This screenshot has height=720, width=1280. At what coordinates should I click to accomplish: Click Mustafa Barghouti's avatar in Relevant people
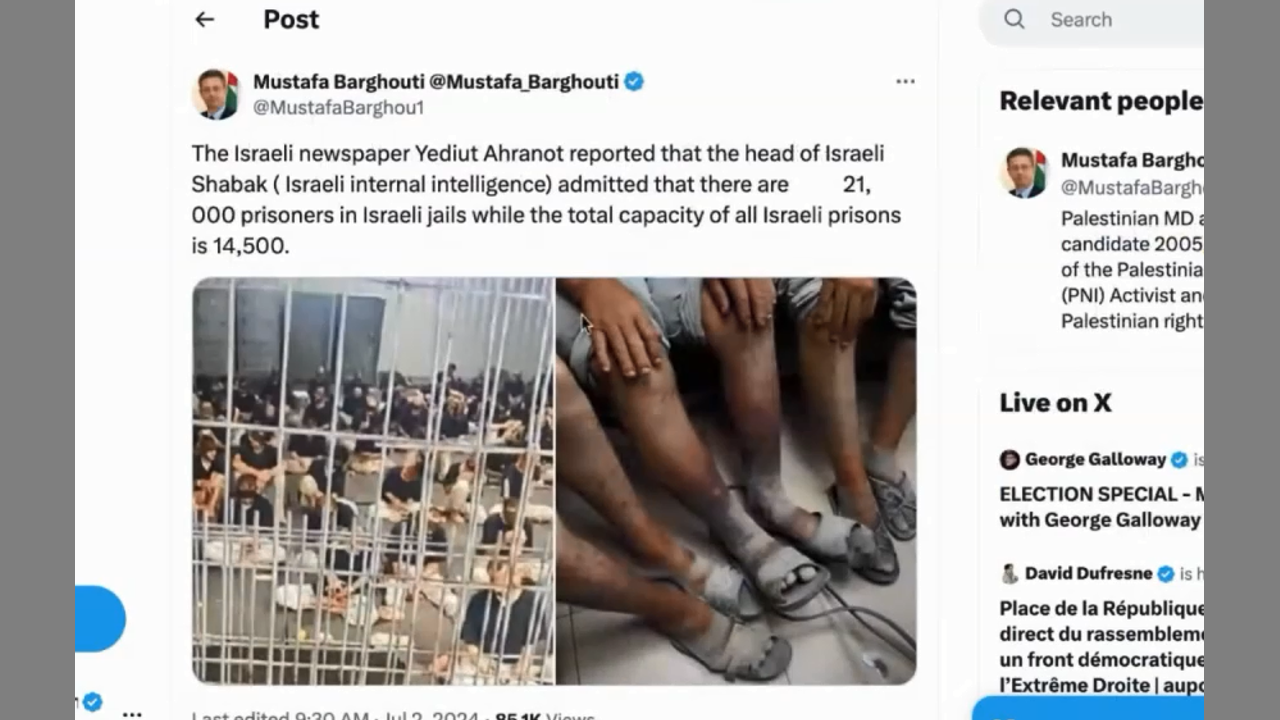1023,172
